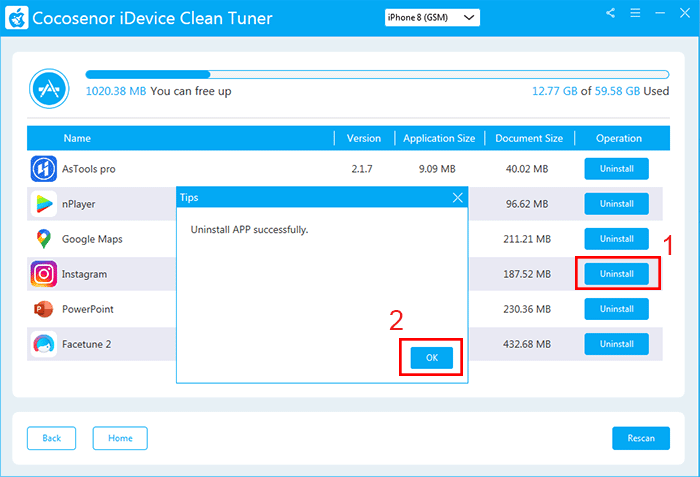
Task: Sort by Application Size column header
Action: 439,138
